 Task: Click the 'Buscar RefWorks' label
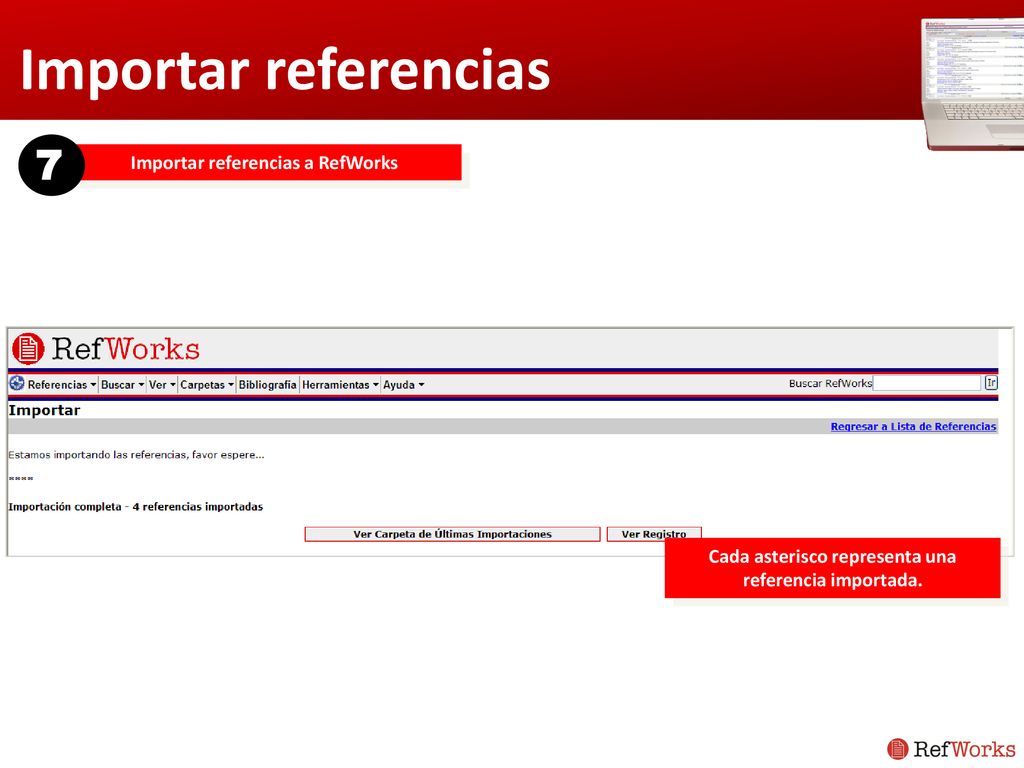coord(830,383)
